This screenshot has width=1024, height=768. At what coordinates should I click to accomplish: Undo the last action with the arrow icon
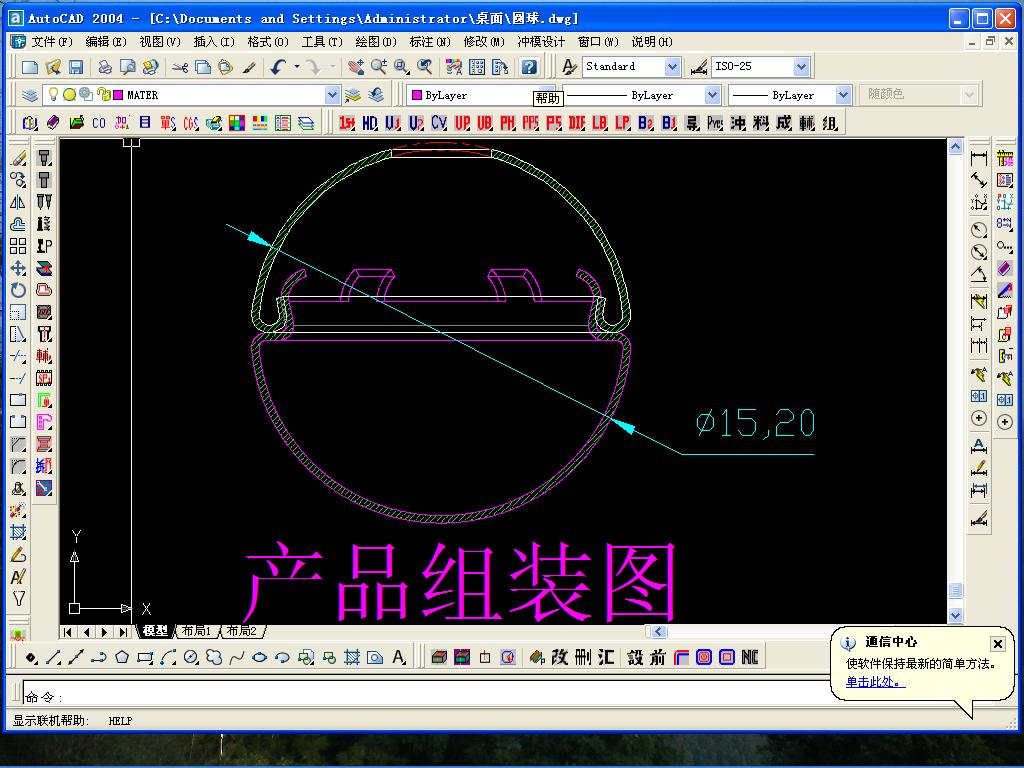coord(278,67)
